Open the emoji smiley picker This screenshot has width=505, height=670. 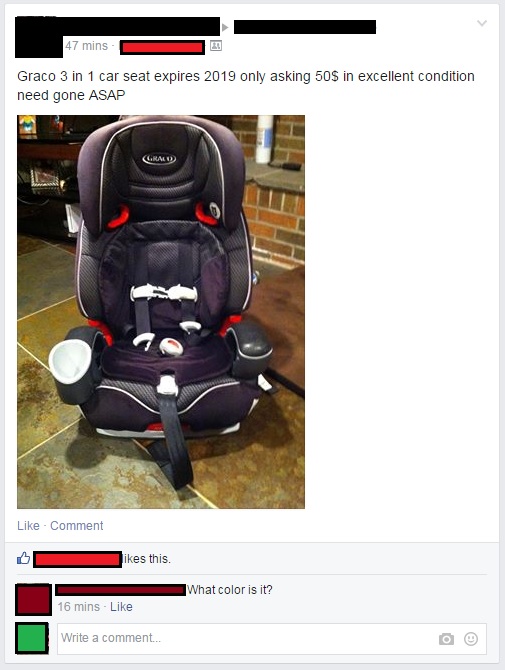[471, 639]
